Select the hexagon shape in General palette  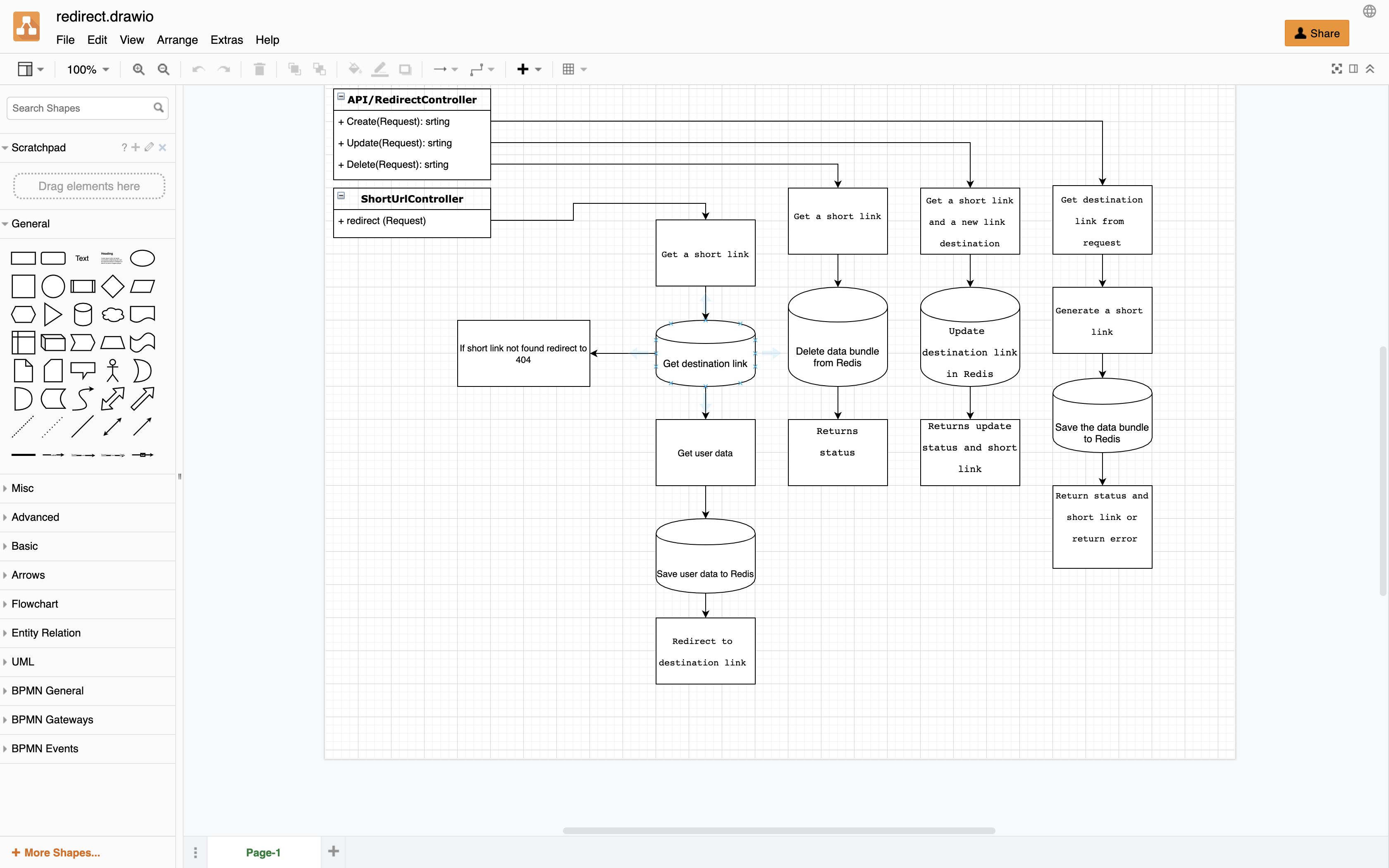(24, 315)
